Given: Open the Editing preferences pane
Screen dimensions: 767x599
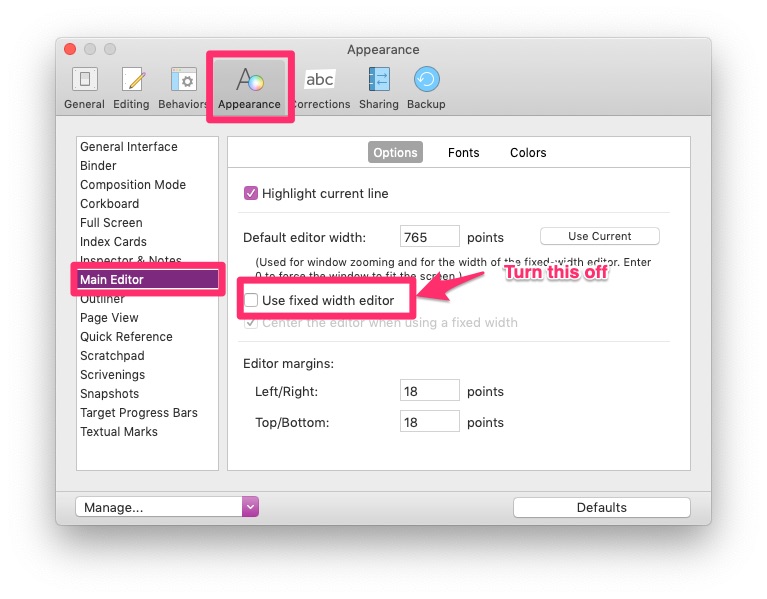Looking at the screenshot, I should (131, 88).
